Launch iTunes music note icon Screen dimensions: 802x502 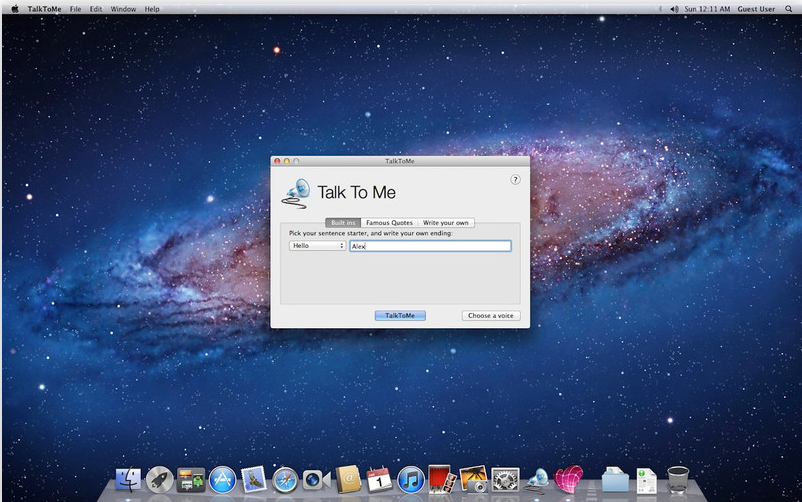411,480
